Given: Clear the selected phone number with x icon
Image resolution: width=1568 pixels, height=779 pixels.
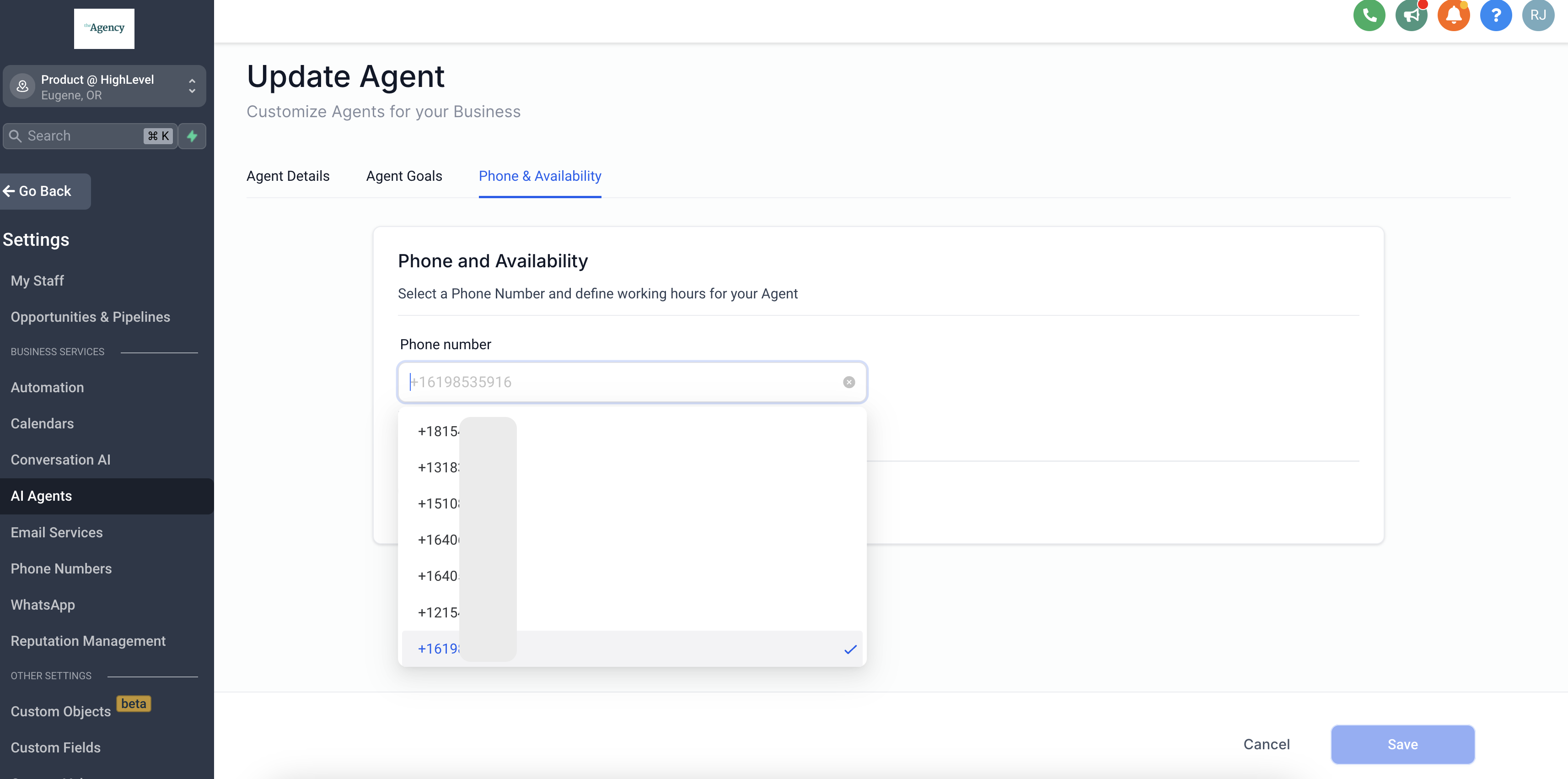Looking at the screenshot, I should (848, 382).
